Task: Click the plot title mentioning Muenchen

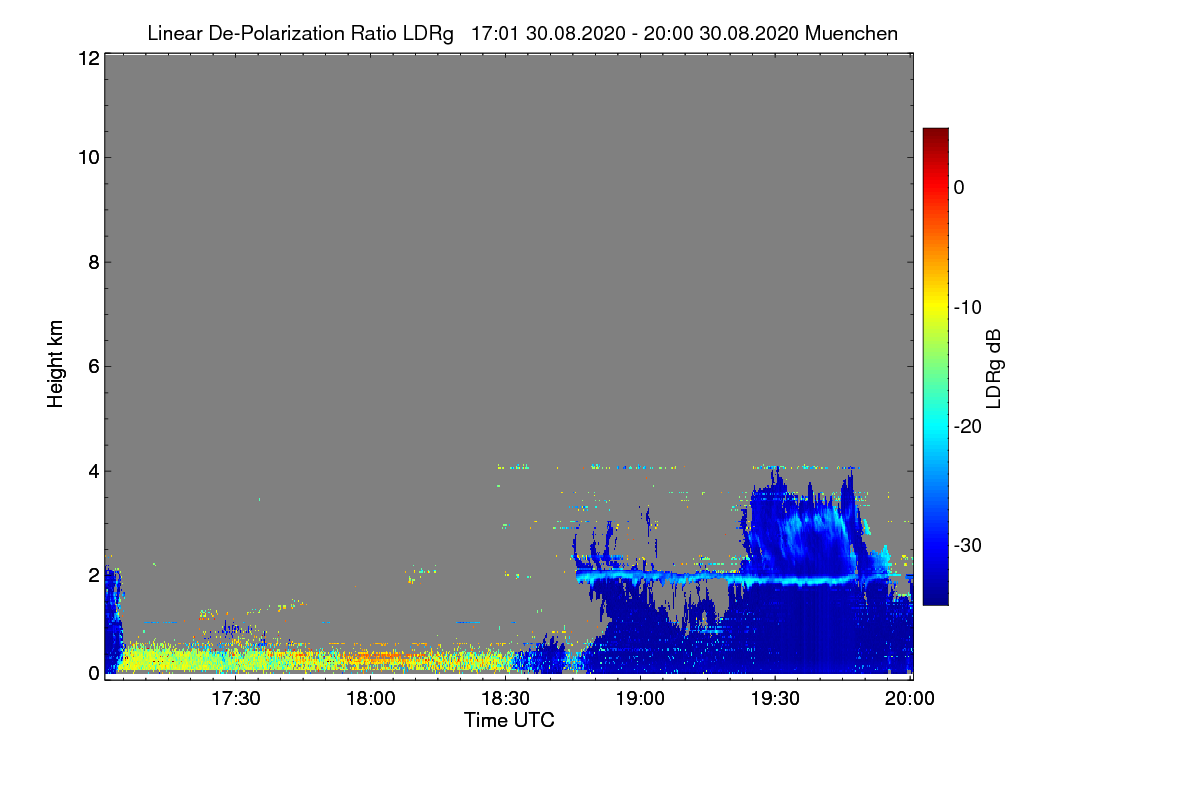Action: [x=522, y=33]
